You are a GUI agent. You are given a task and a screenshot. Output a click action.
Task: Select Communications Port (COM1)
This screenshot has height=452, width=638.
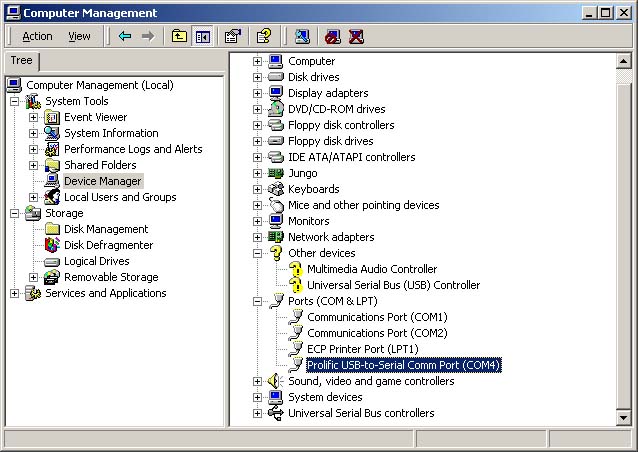coord(377,317)
